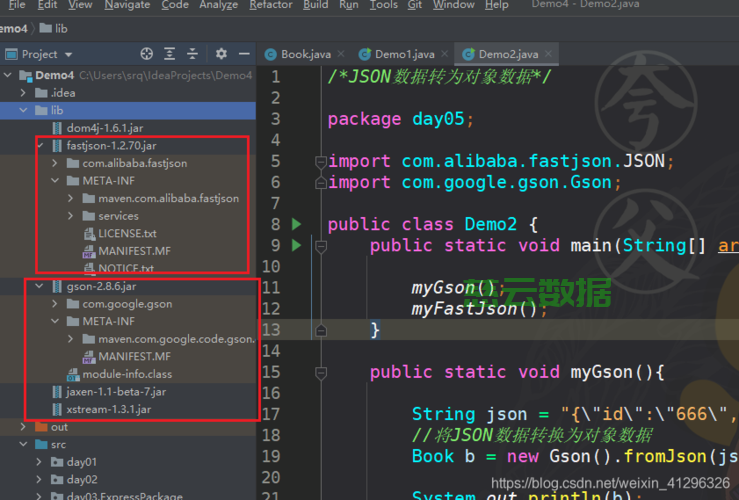This screenshot has height=500, width=739.
Task: Select module-info.class in the gson jar
Action: (127, 374)
